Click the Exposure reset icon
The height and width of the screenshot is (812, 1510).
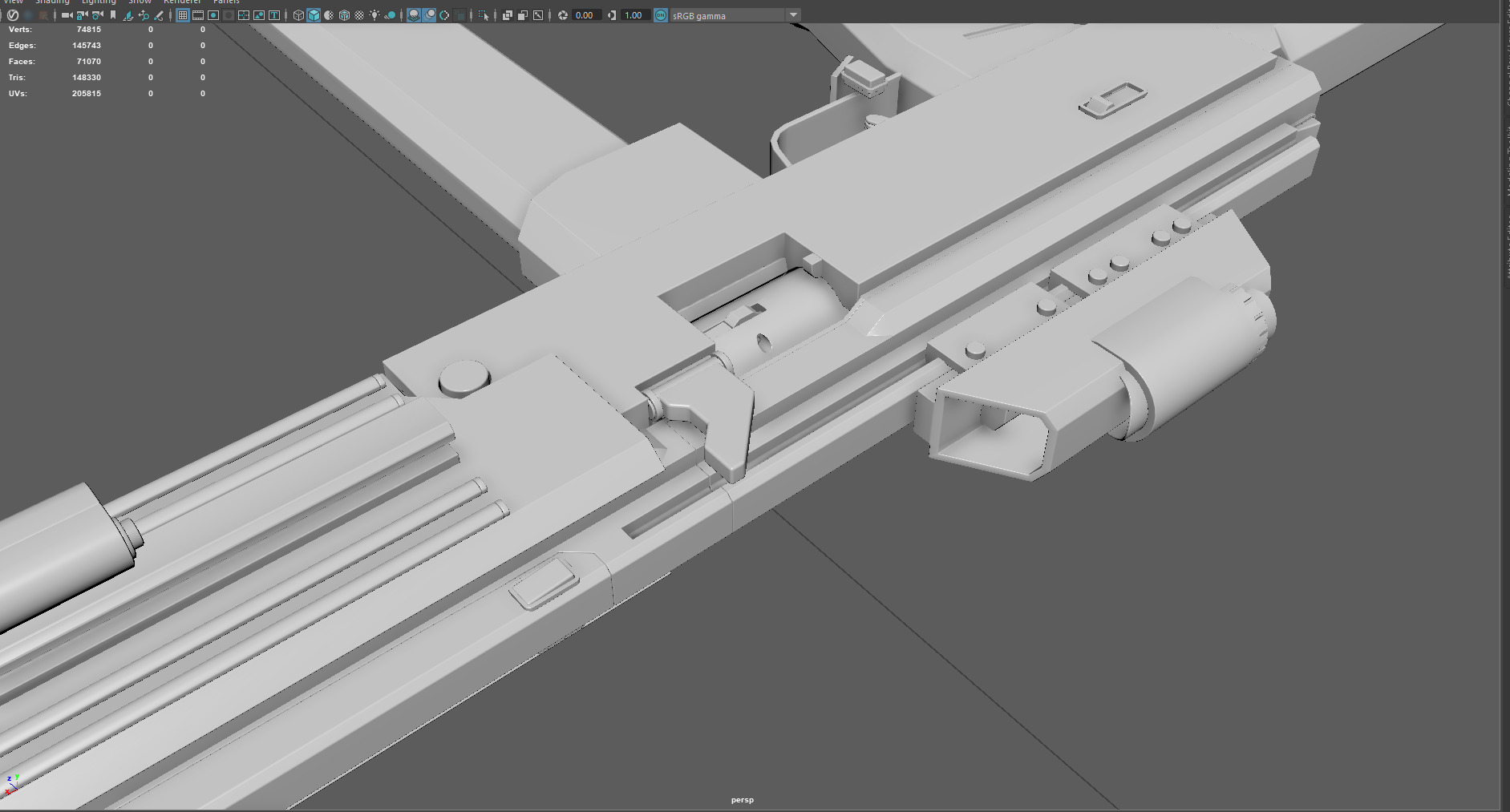pos(563,15)
